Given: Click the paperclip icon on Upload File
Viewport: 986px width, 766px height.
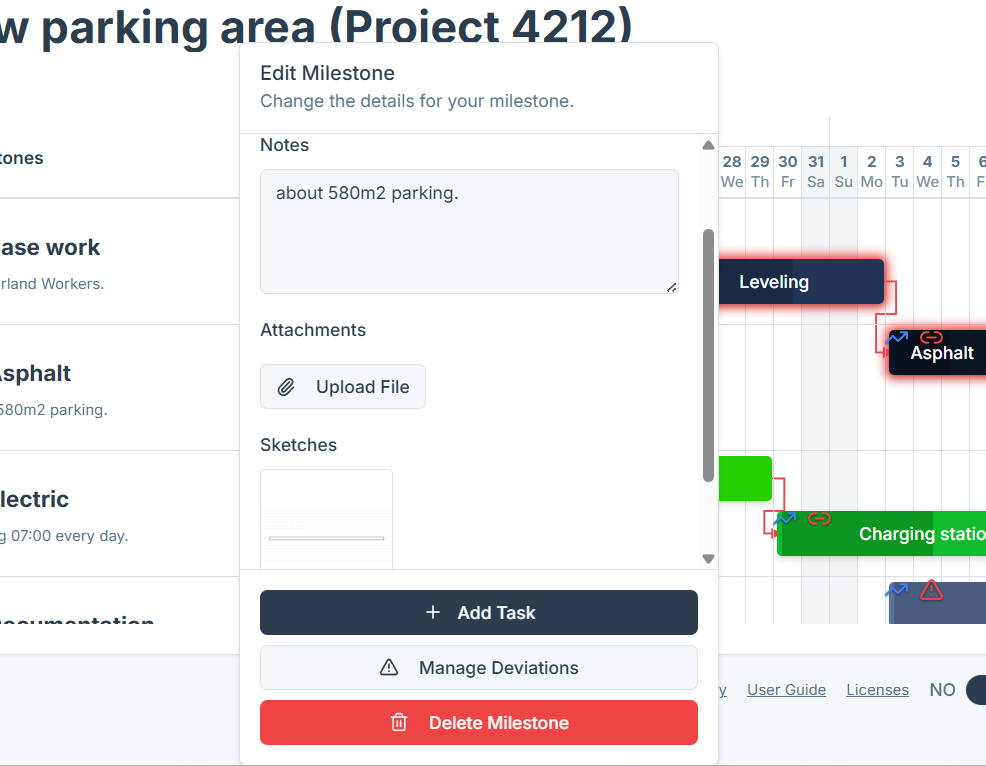Looking at the screenshot, I should pyautogui.click(x=286, y=387).
